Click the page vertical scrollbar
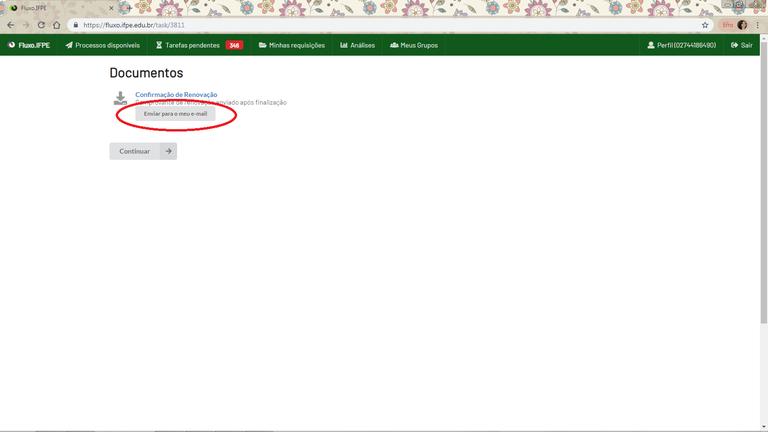Viewport: 768px width, 432px height. (x=764, y=181)
